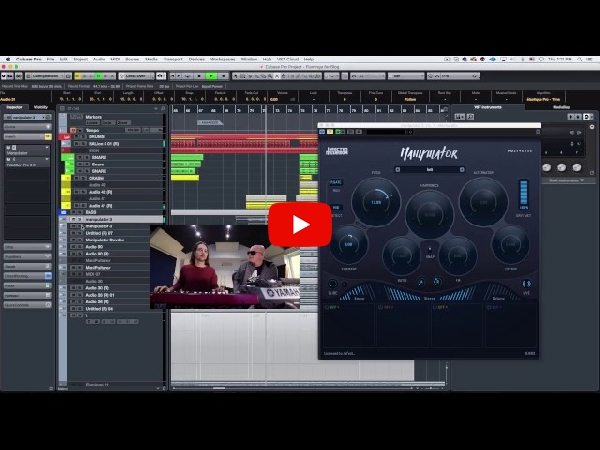Click the Polyverse logo in Manipulator
Image resolution: width=600 pixels, height=450 pixels.
pos(519,151)
